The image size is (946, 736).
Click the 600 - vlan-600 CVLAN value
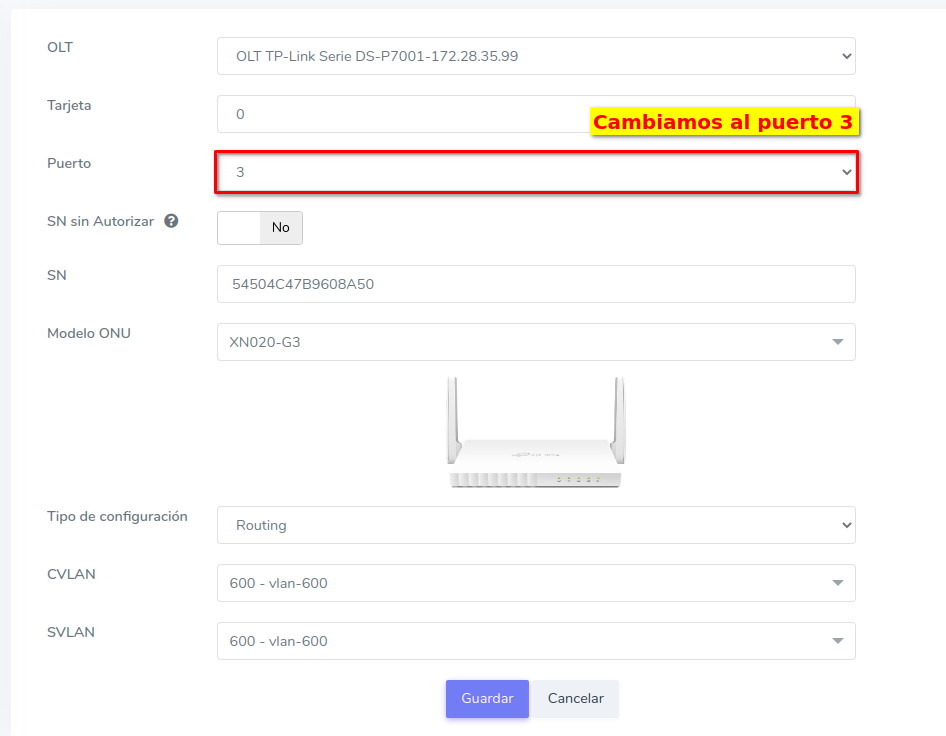coord(278,583)
